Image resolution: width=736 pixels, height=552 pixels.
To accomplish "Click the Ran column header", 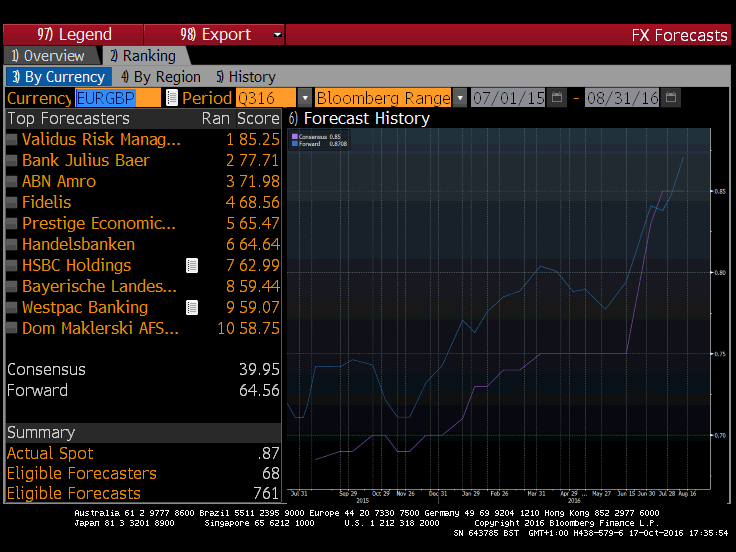I will pos(215,118).
